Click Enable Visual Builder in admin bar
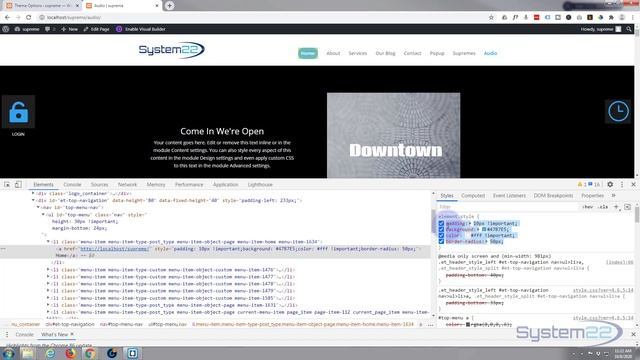The height and width of the screenshot is (360, 640). pyautogui.click(x=141, y=29)
